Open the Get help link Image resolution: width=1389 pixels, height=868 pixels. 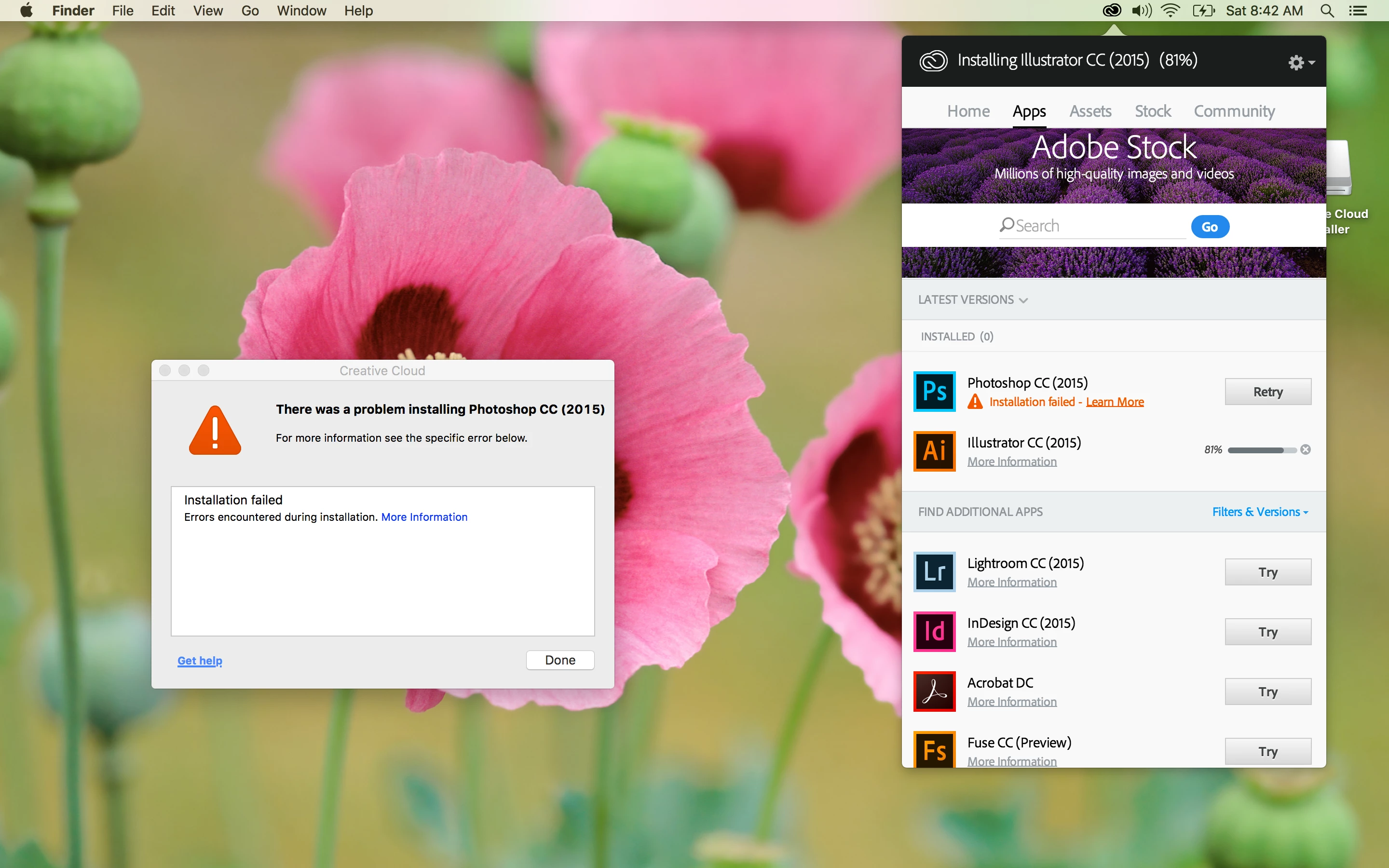pyautogui.click(x=200, y=661)
